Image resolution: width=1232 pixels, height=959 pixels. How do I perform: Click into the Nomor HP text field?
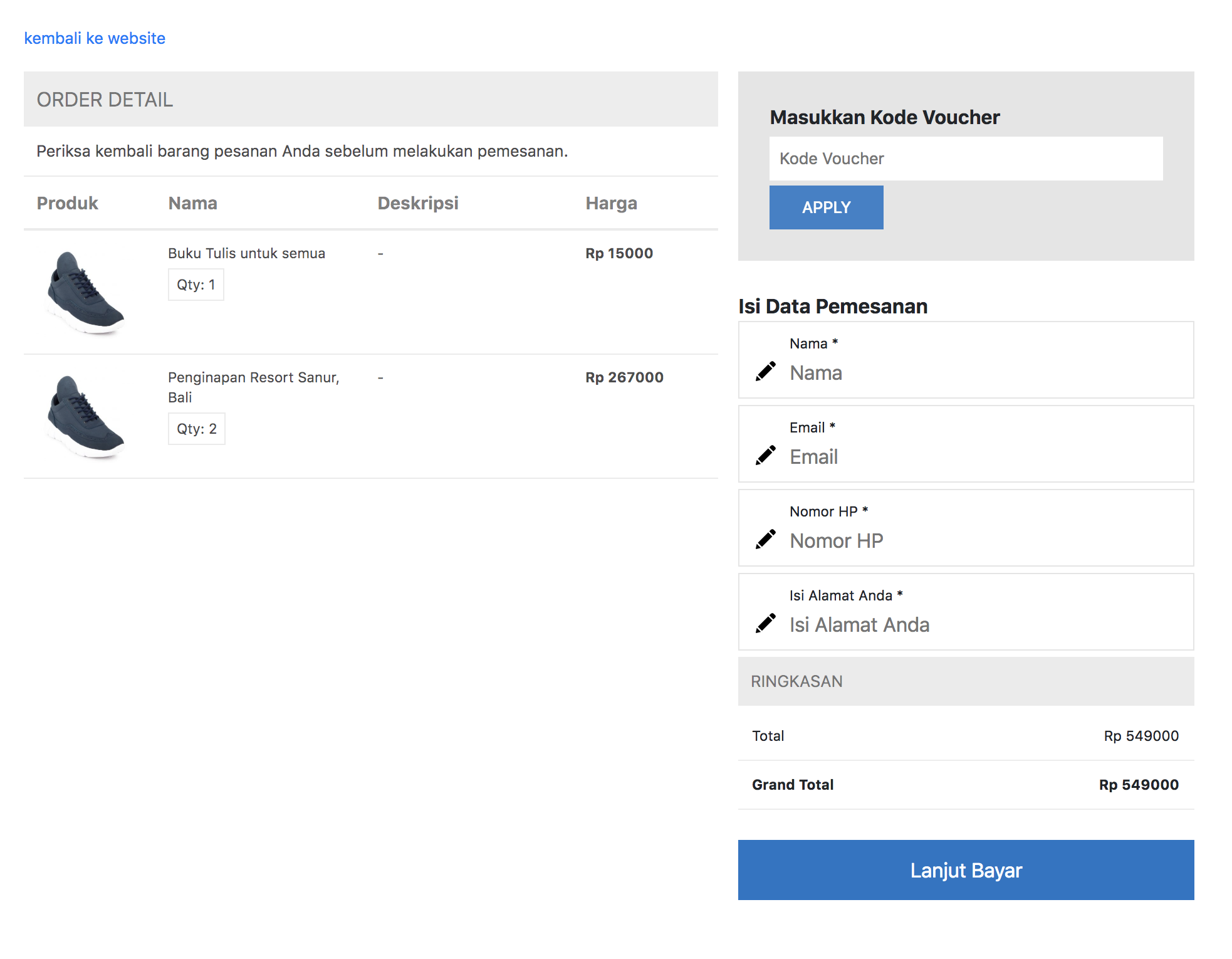coord(984,541)
